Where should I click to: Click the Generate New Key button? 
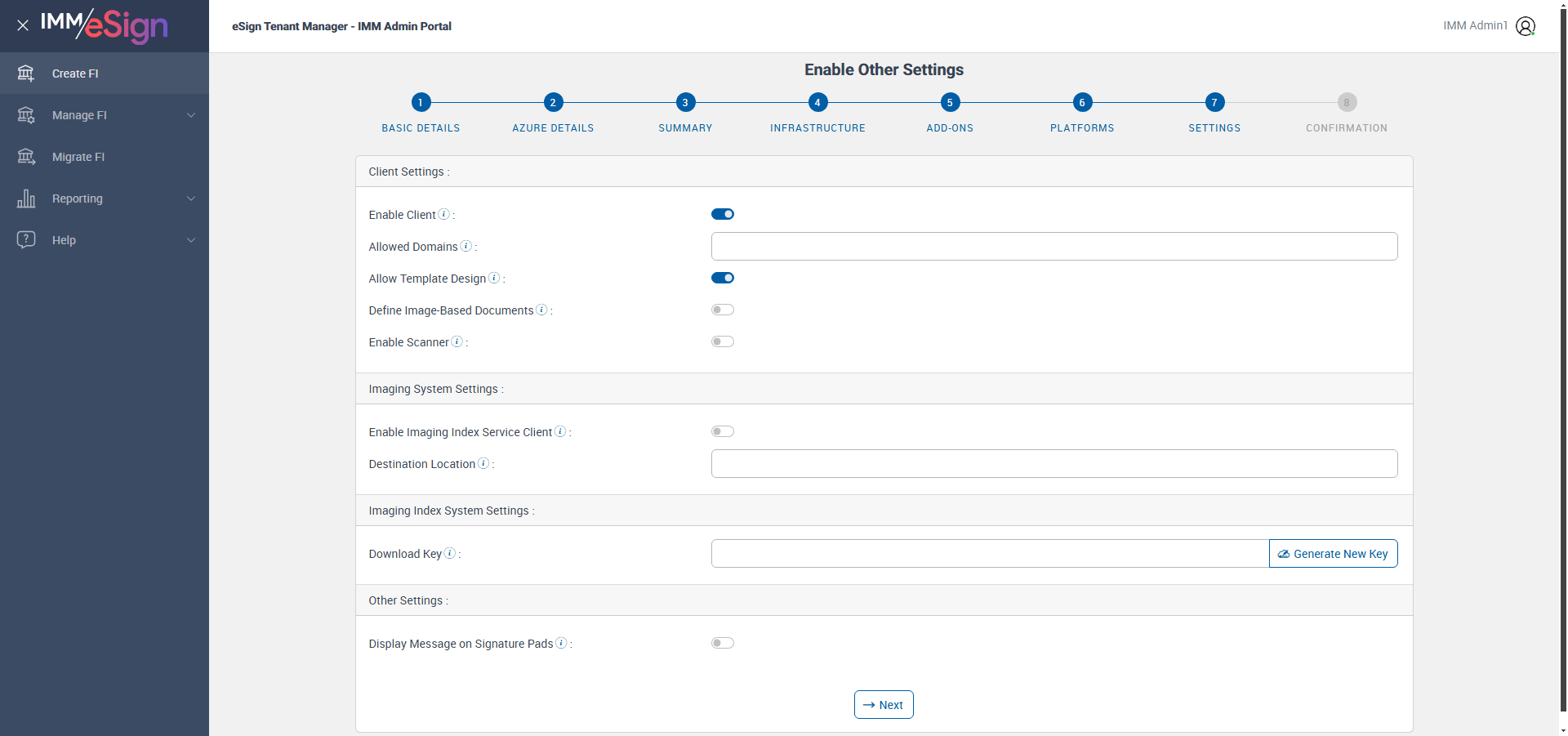click(1333, 554)
